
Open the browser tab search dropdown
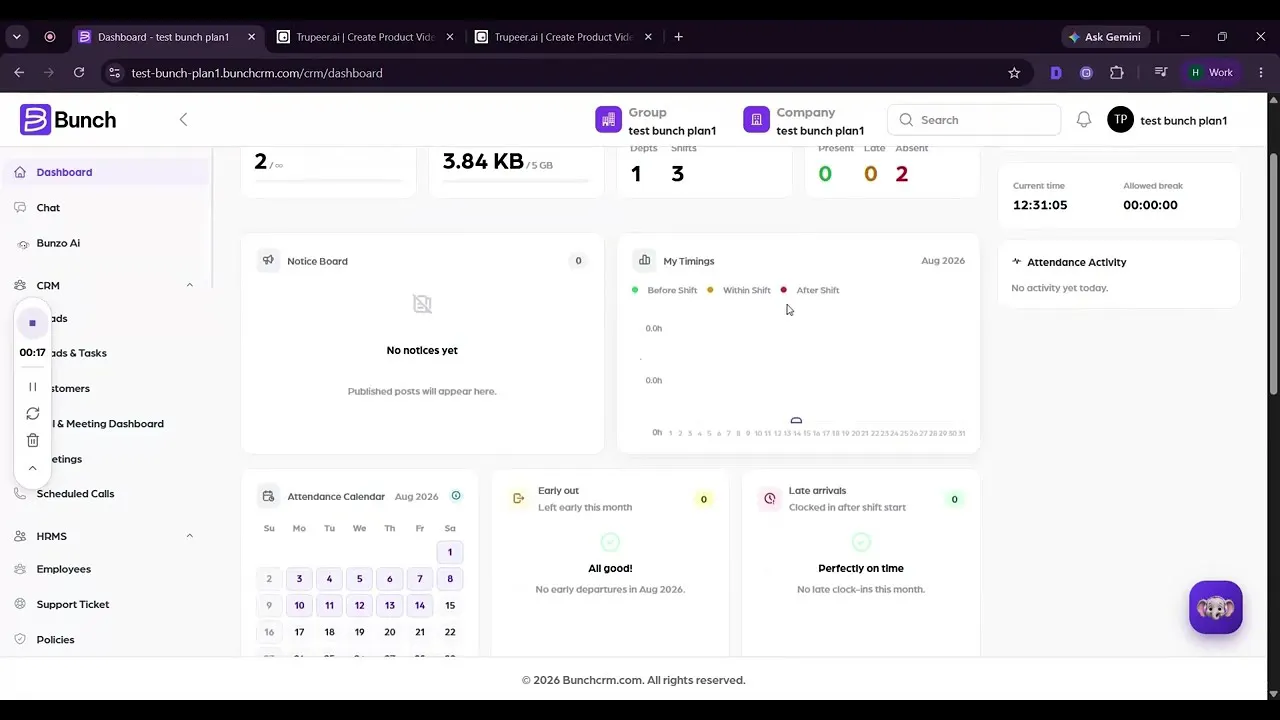(x=17, y=37)
